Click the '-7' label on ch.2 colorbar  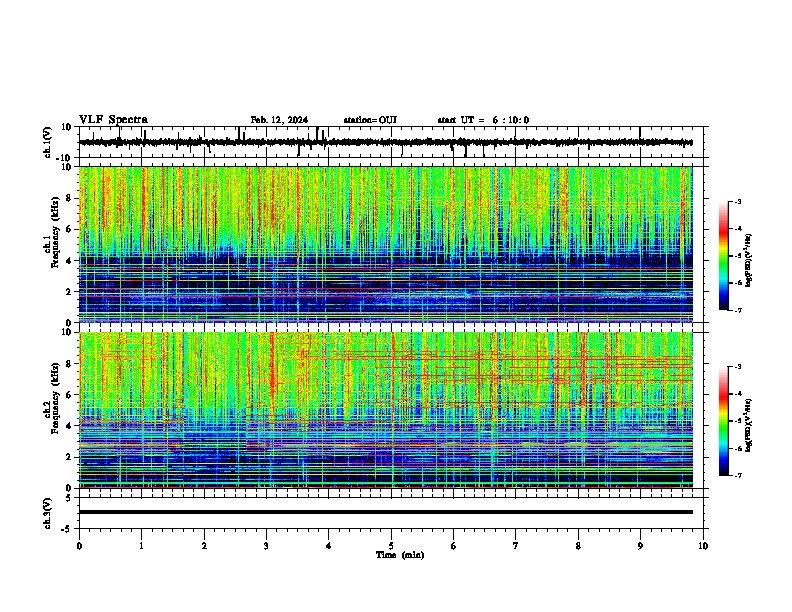click(x=737, y=476)
